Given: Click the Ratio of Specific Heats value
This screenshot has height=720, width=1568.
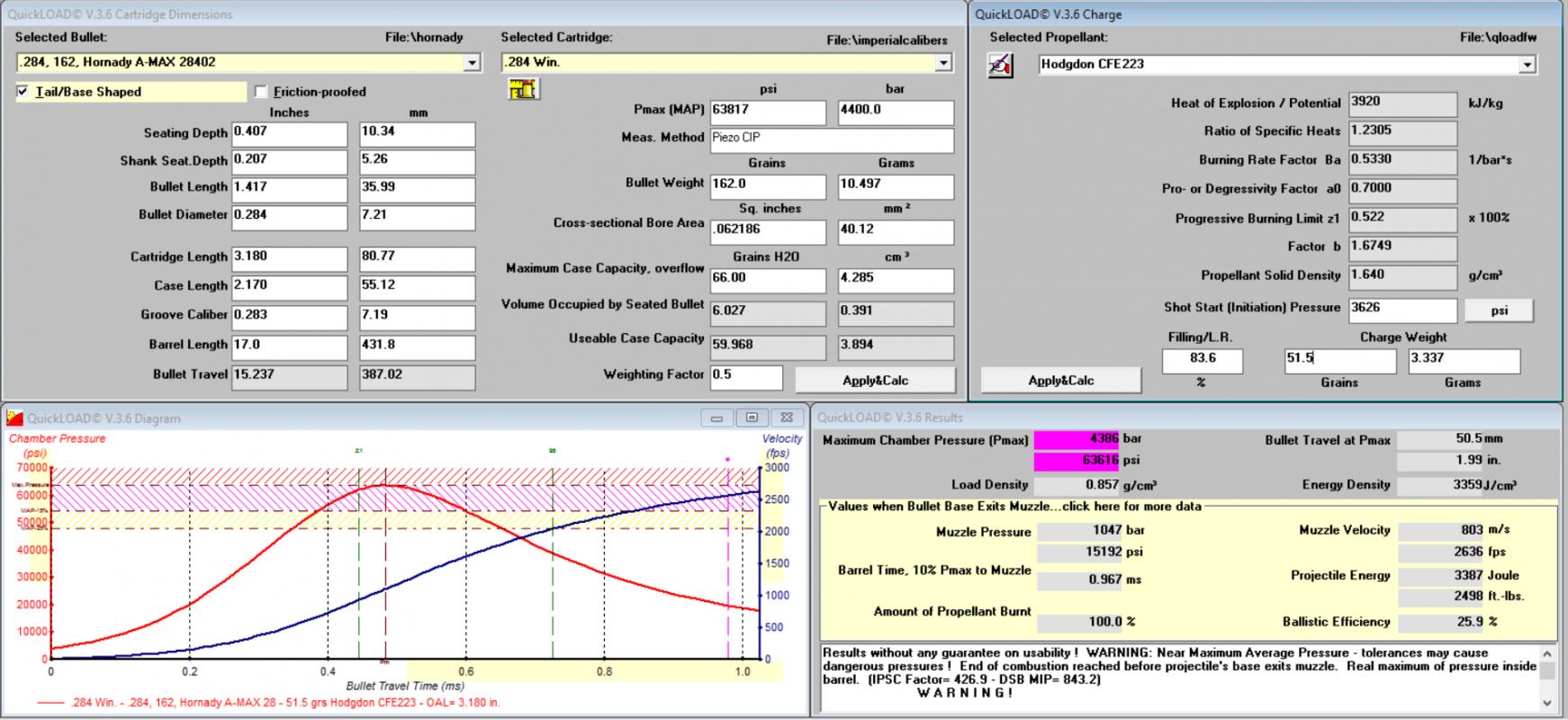Looking at the screenshot, I should click(x=1402, y=133).
